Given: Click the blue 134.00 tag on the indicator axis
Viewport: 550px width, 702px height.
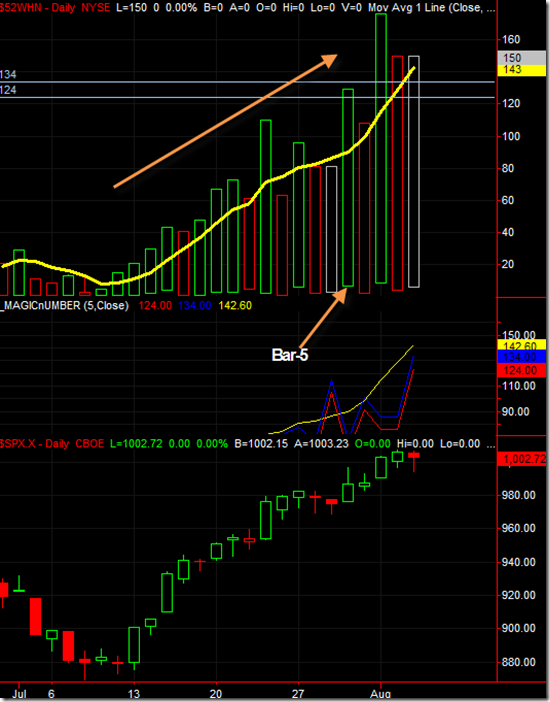Looking at the screenshot, I should [x=521, y=357].
